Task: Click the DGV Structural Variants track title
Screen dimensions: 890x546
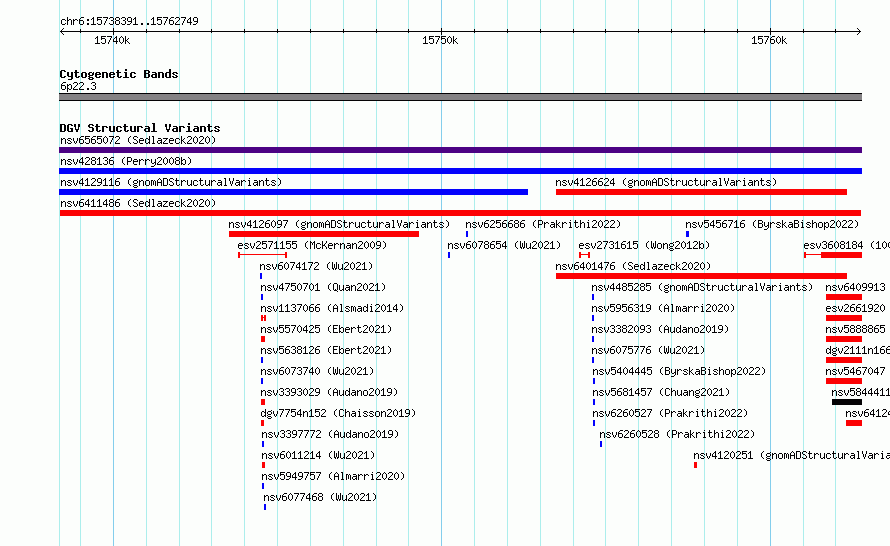Action: click(x=140, y=128)
